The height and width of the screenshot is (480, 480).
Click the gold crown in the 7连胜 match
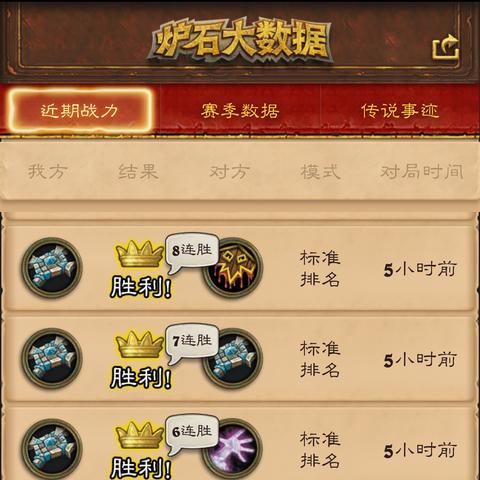tap(139, 344)
